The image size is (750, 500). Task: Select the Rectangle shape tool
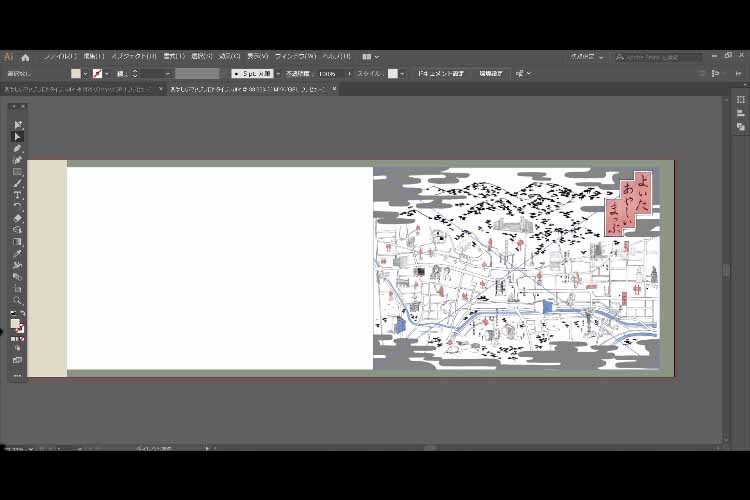pyautogui.click(x=18, y=172)
